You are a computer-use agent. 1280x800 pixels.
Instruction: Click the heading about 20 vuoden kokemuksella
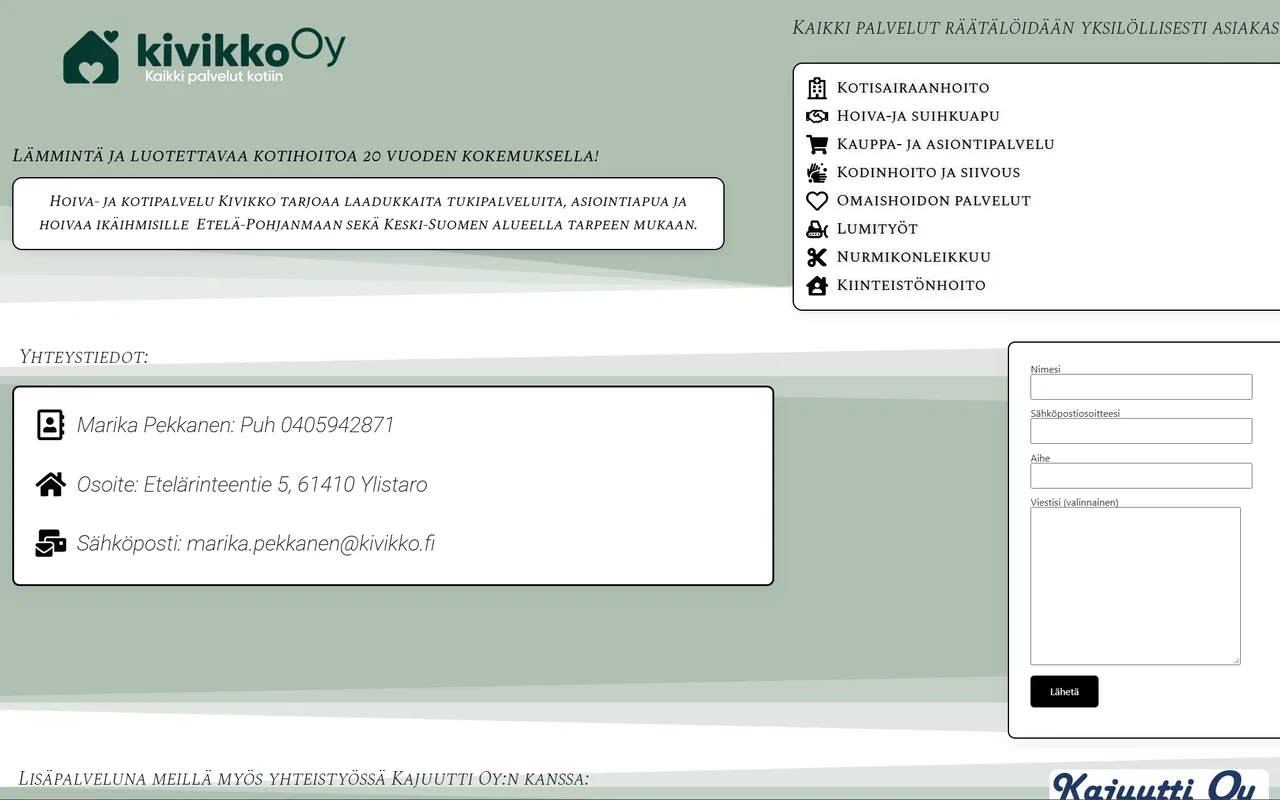tap(306, 156)
